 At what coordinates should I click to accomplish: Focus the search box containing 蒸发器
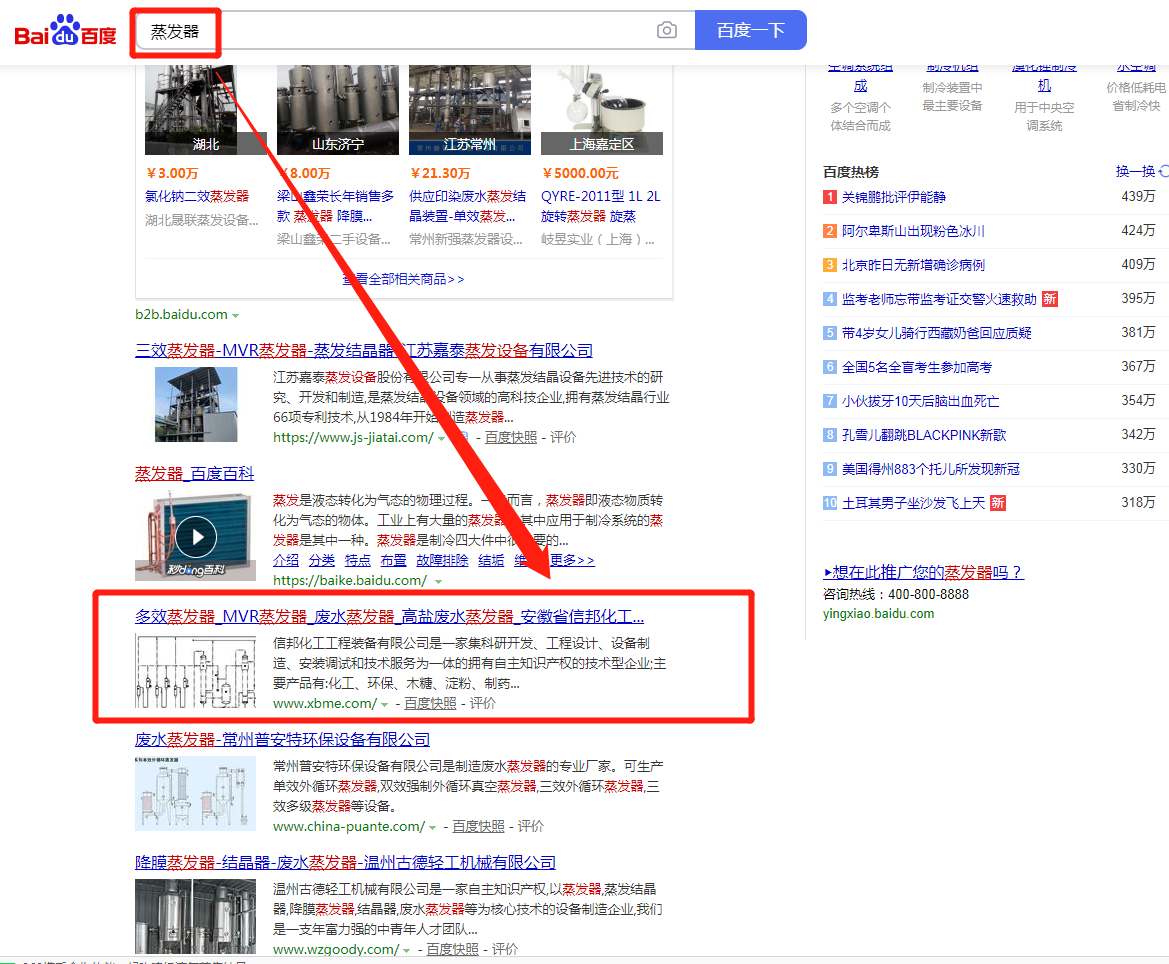point(415,30)
